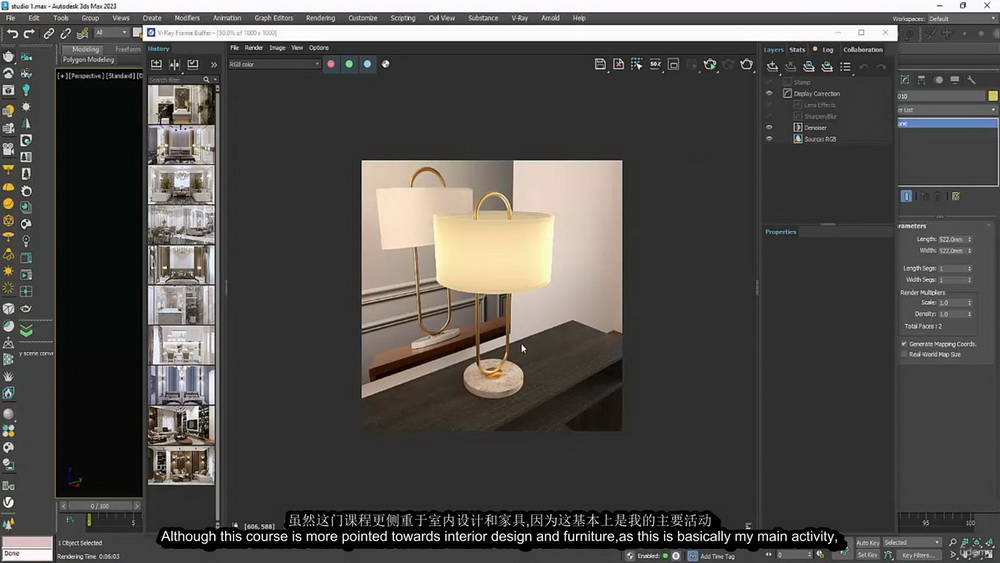Click the 50% zoom render icon

point(655,64)
